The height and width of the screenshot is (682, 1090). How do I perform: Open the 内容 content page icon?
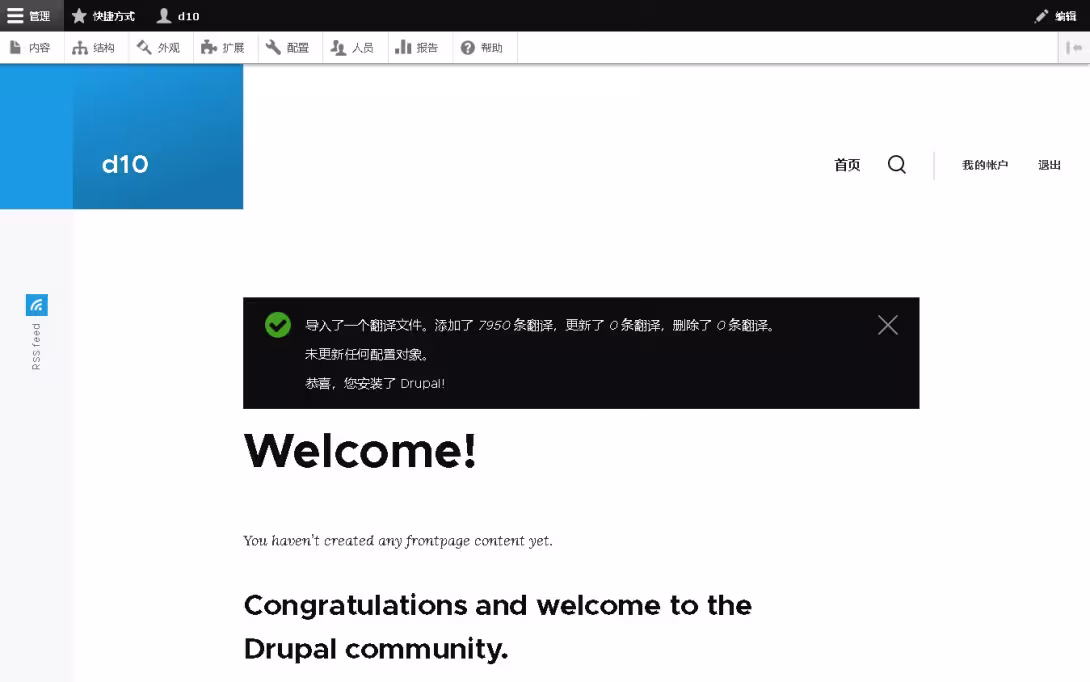[x=15, y=46]
